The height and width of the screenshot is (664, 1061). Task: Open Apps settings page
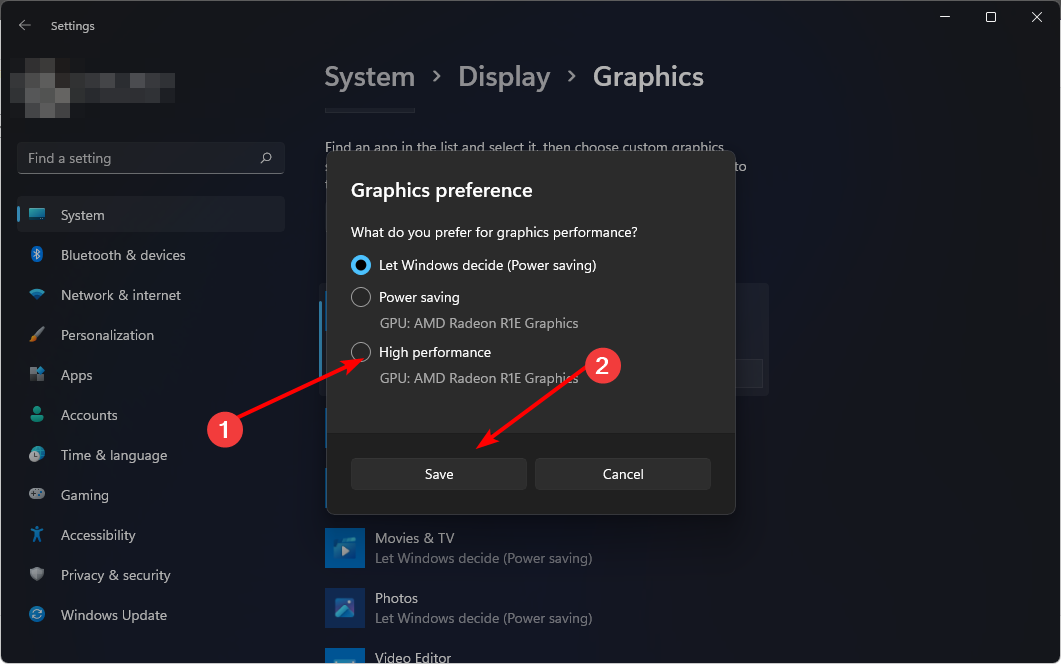[150, 374]
